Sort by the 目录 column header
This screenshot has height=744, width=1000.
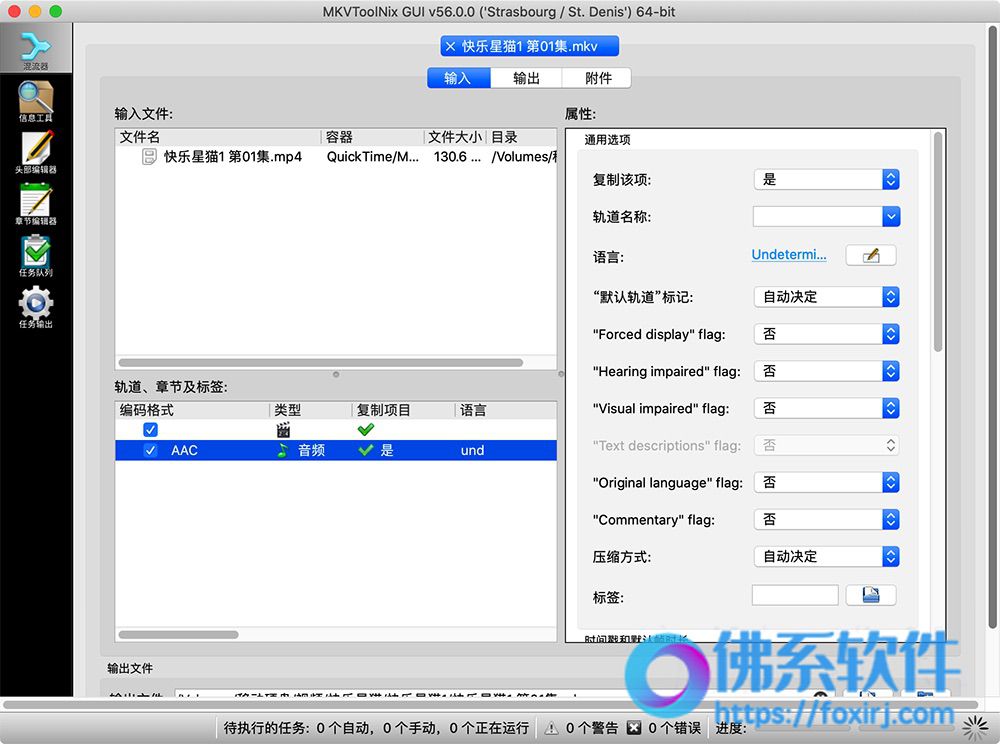(x=522, y=137)
